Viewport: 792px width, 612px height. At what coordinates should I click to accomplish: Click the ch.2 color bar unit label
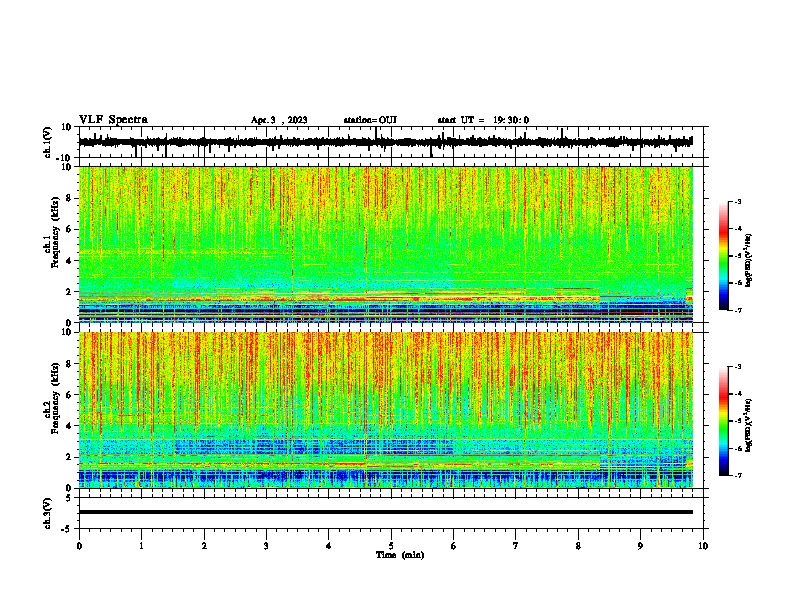click(749, 426)
